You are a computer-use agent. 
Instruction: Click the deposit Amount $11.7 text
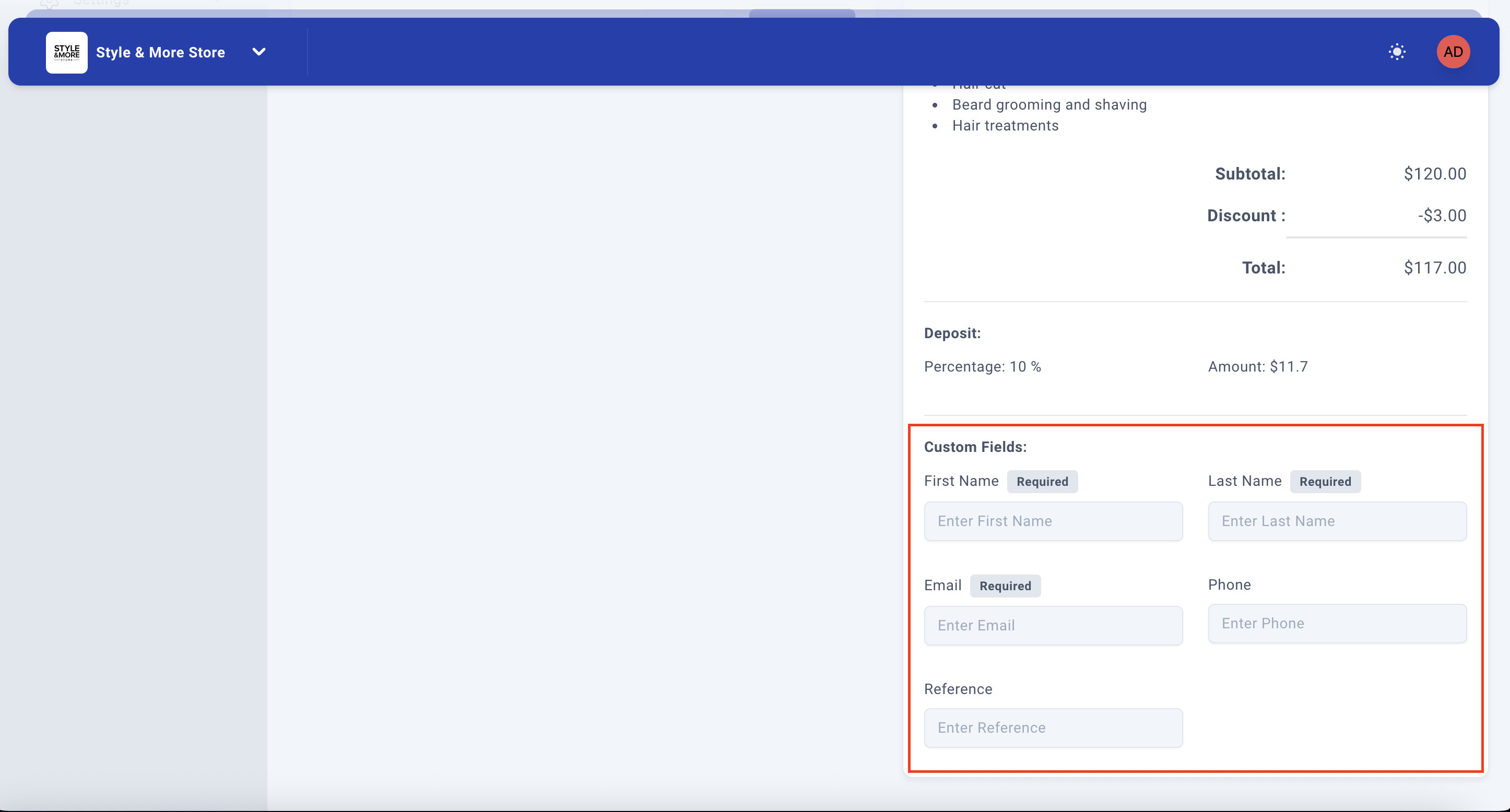(x=1257, y=367)
